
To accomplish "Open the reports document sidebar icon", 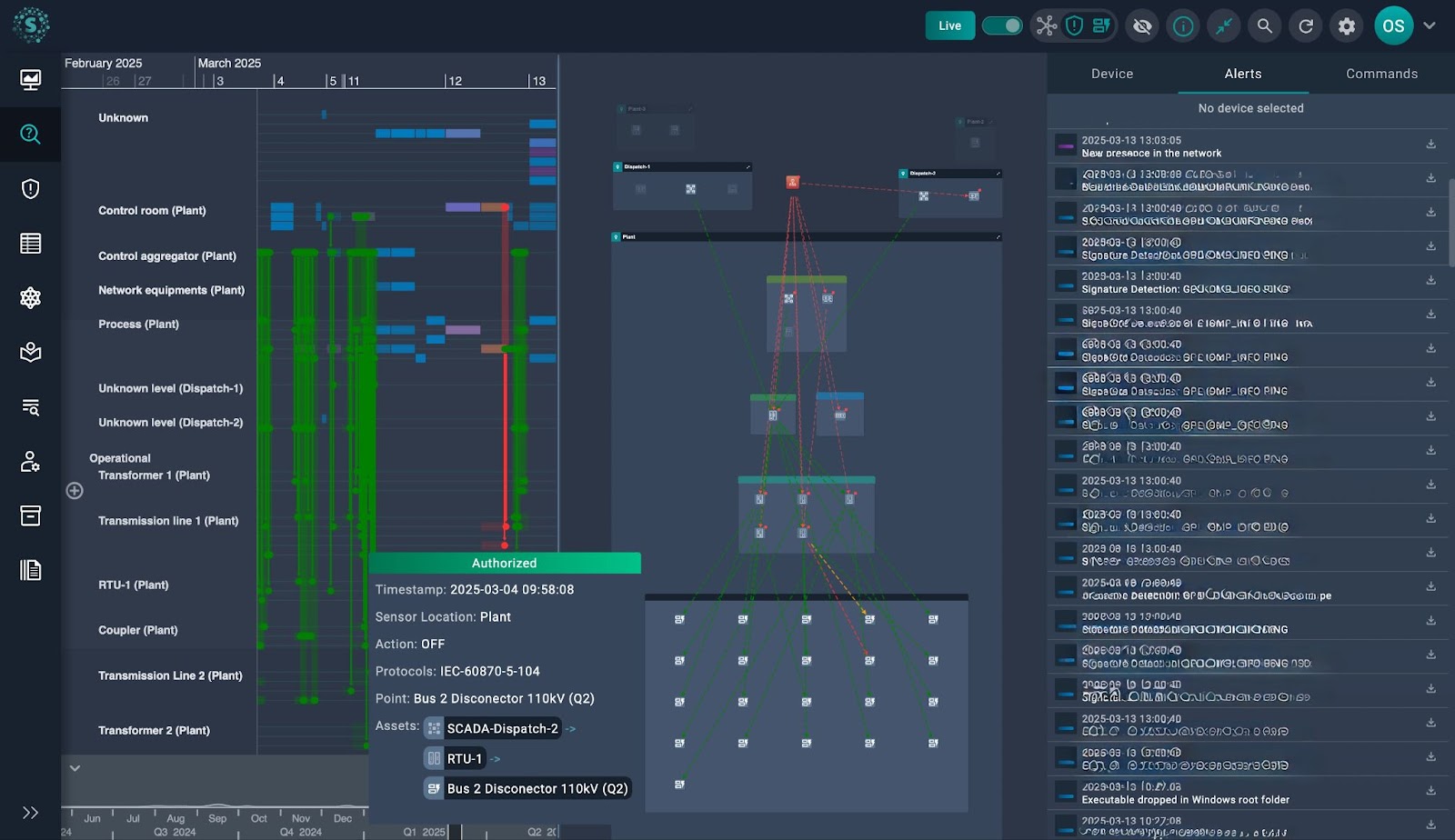I will [30, 570].
